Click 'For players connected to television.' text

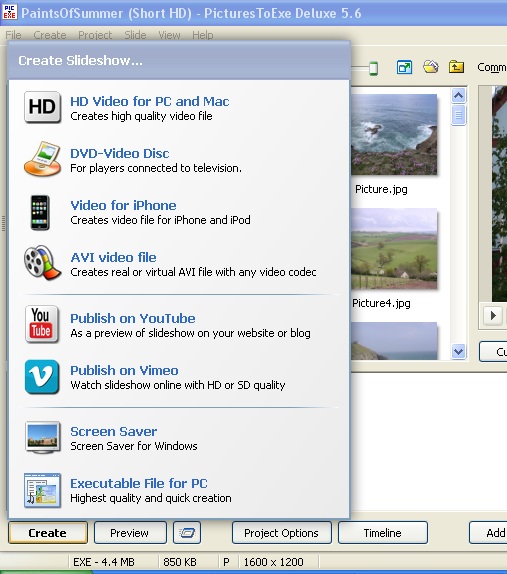(x=156, y=168)
